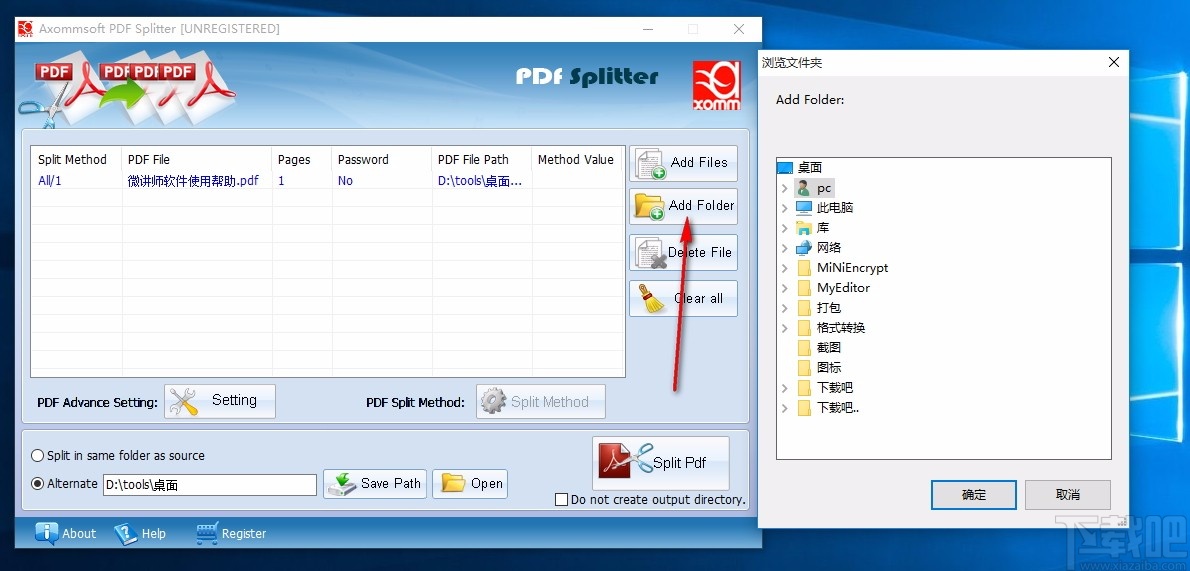Image resolution: width=1190 pixels, height=571 pixels.
Task: Select 下载吧.. folder in tree
Action: tap(838, 408)
